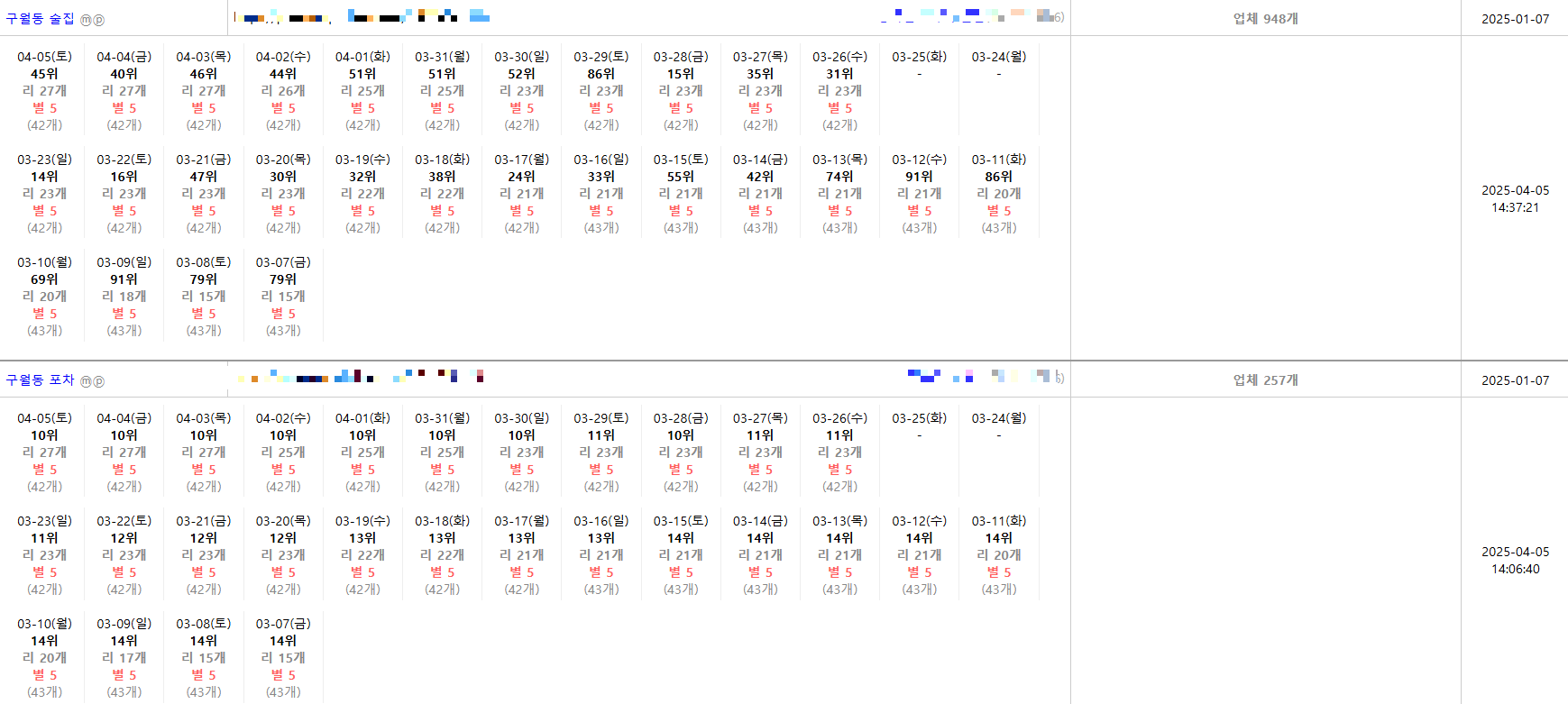
Task: Select the 44위 rank value
Action: pos(283,74)
